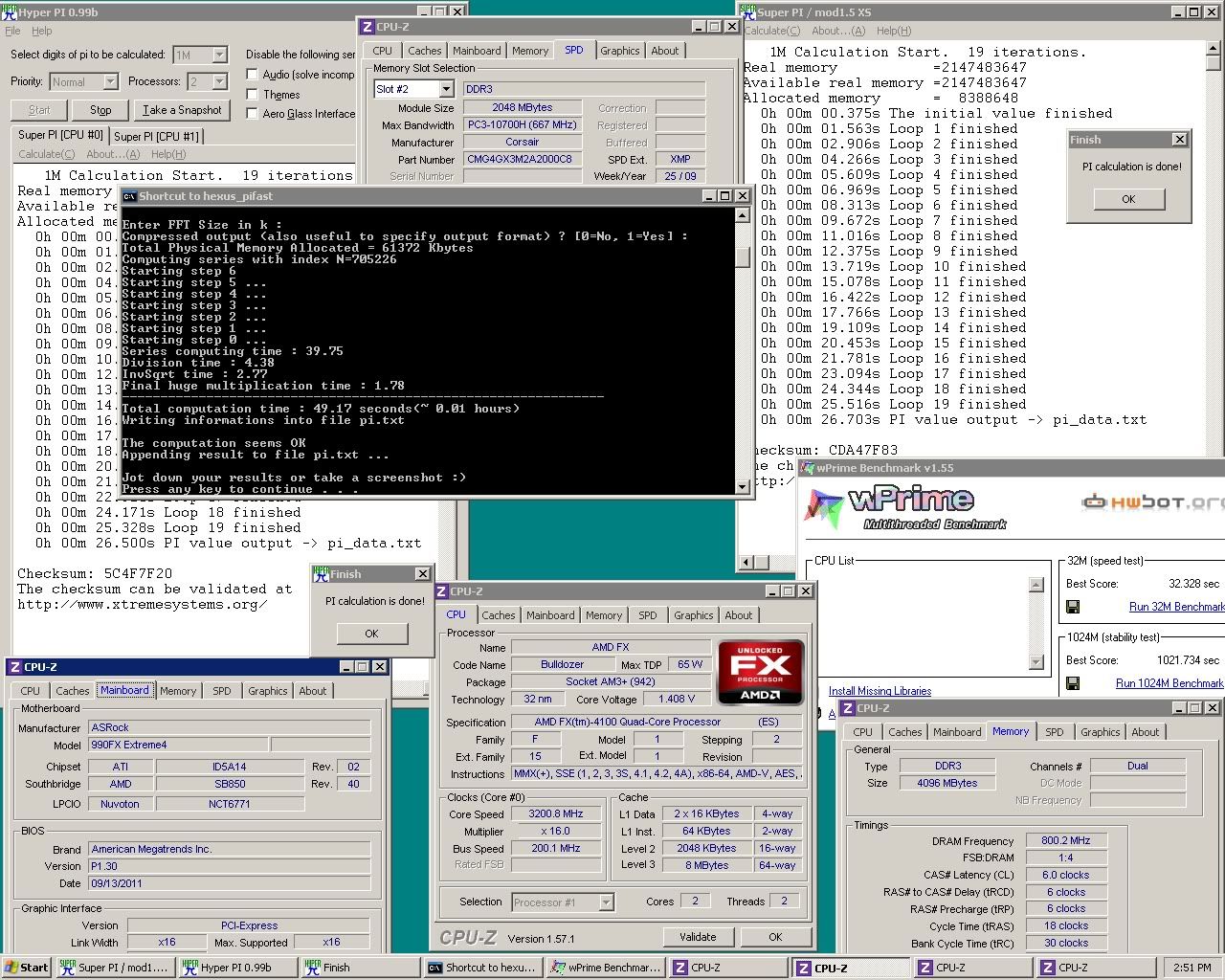Click scroll-up arrow of wPrime CPU List
Image resolution: width=1225 pixels, height=980 pixels.
click(x=1036, y=585)
